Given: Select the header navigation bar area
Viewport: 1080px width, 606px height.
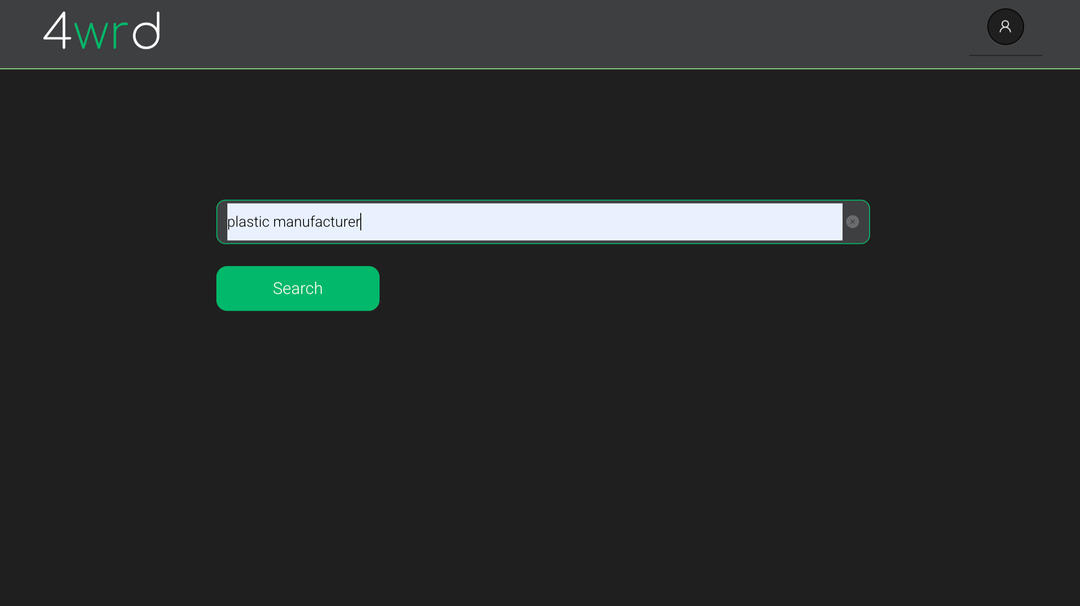Looking at the screenshot, I should tap(540, 33).
